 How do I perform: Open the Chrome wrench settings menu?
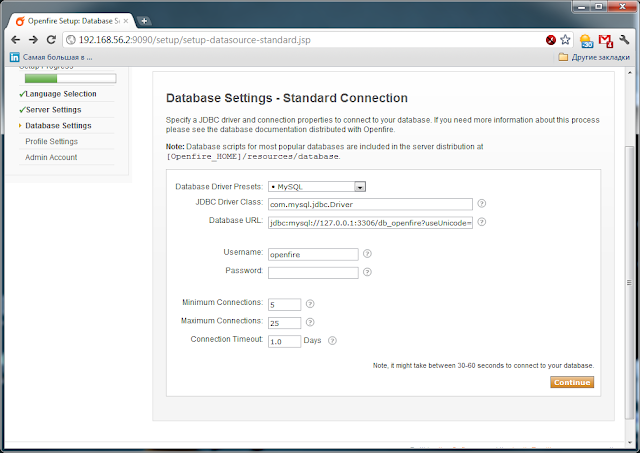[x=624, y=40]
